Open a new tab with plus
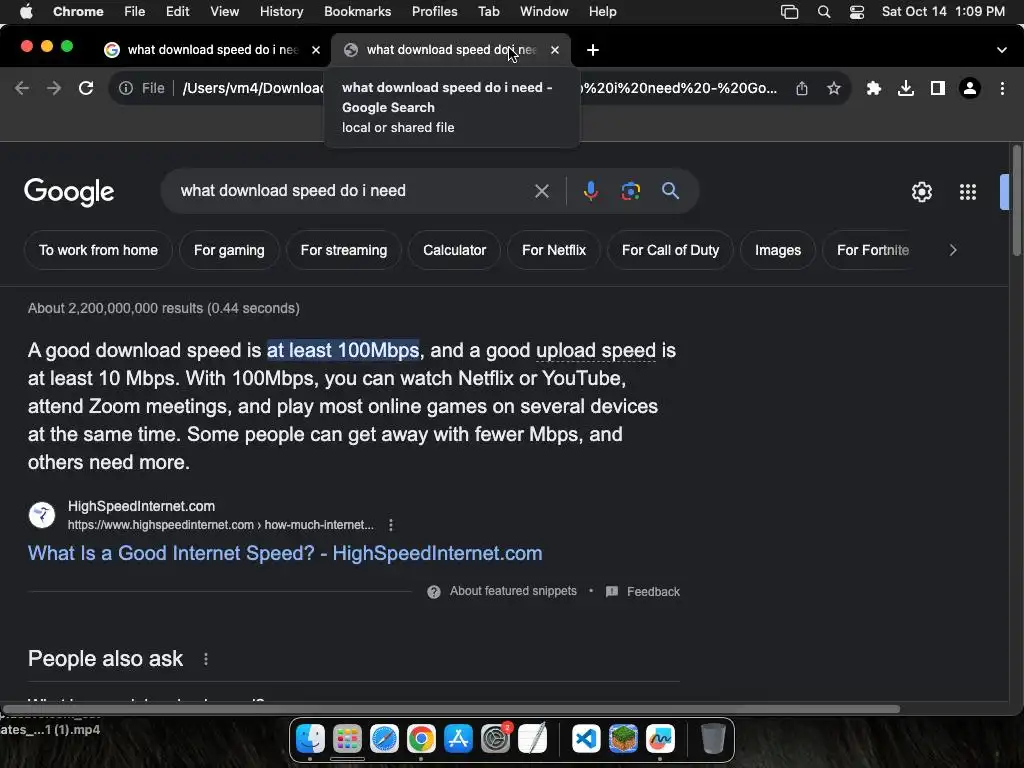 pos(592,50)
